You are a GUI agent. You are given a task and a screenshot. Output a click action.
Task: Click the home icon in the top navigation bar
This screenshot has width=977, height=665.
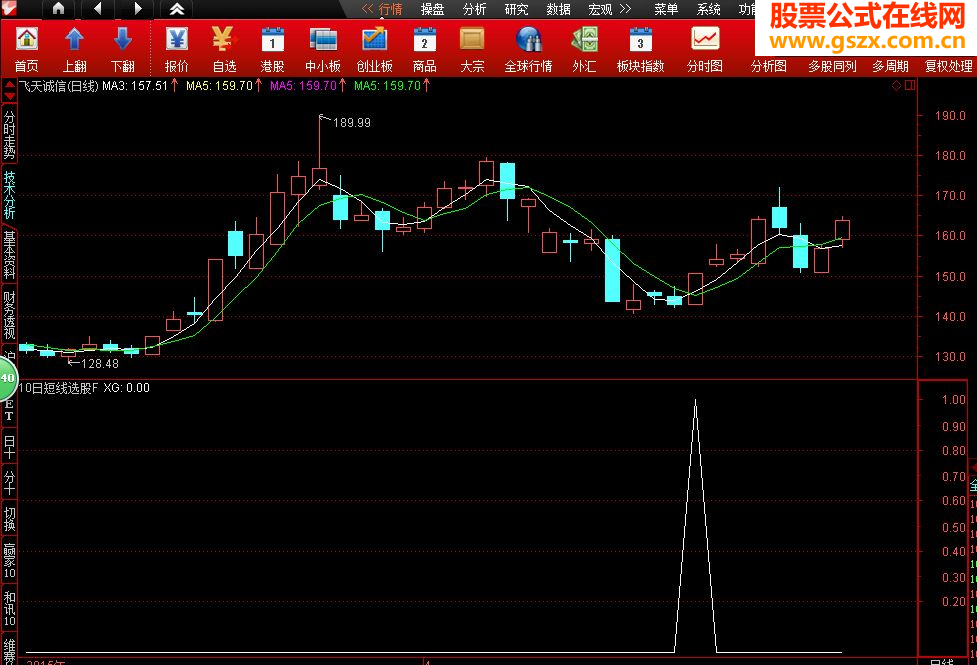[58, 9]
